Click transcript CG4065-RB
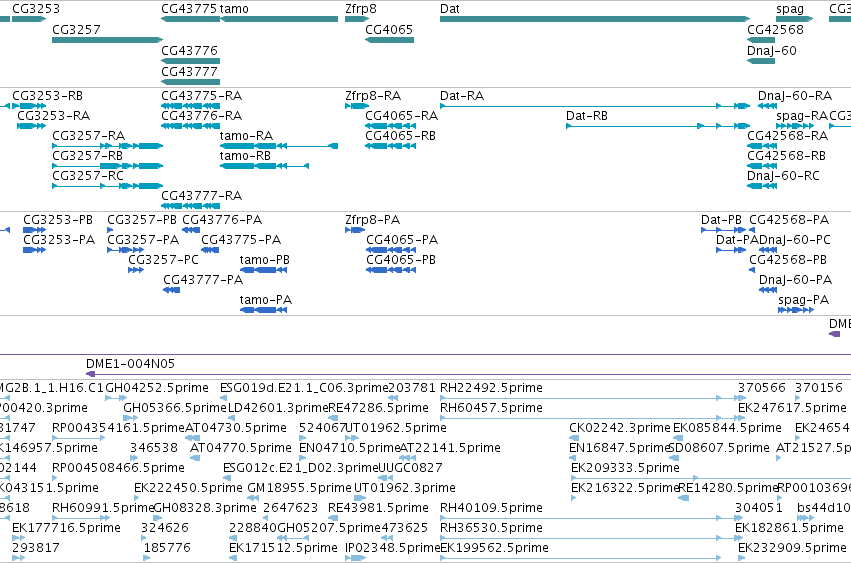This screenshot has height=563, width=851. click(401, 136)
